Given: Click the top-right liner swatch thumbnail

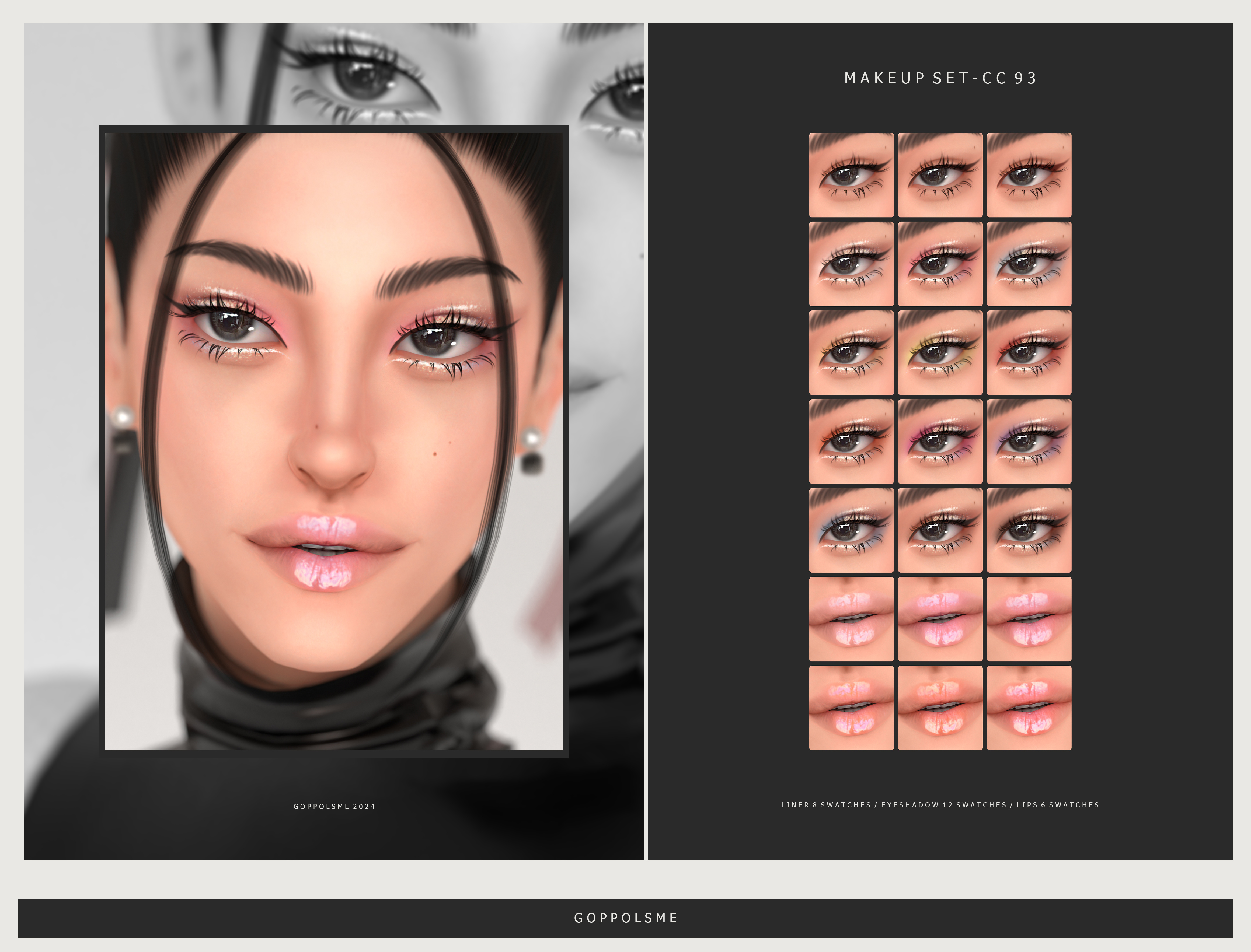Looking at the screenshot, I should (x=1029, y=174).
